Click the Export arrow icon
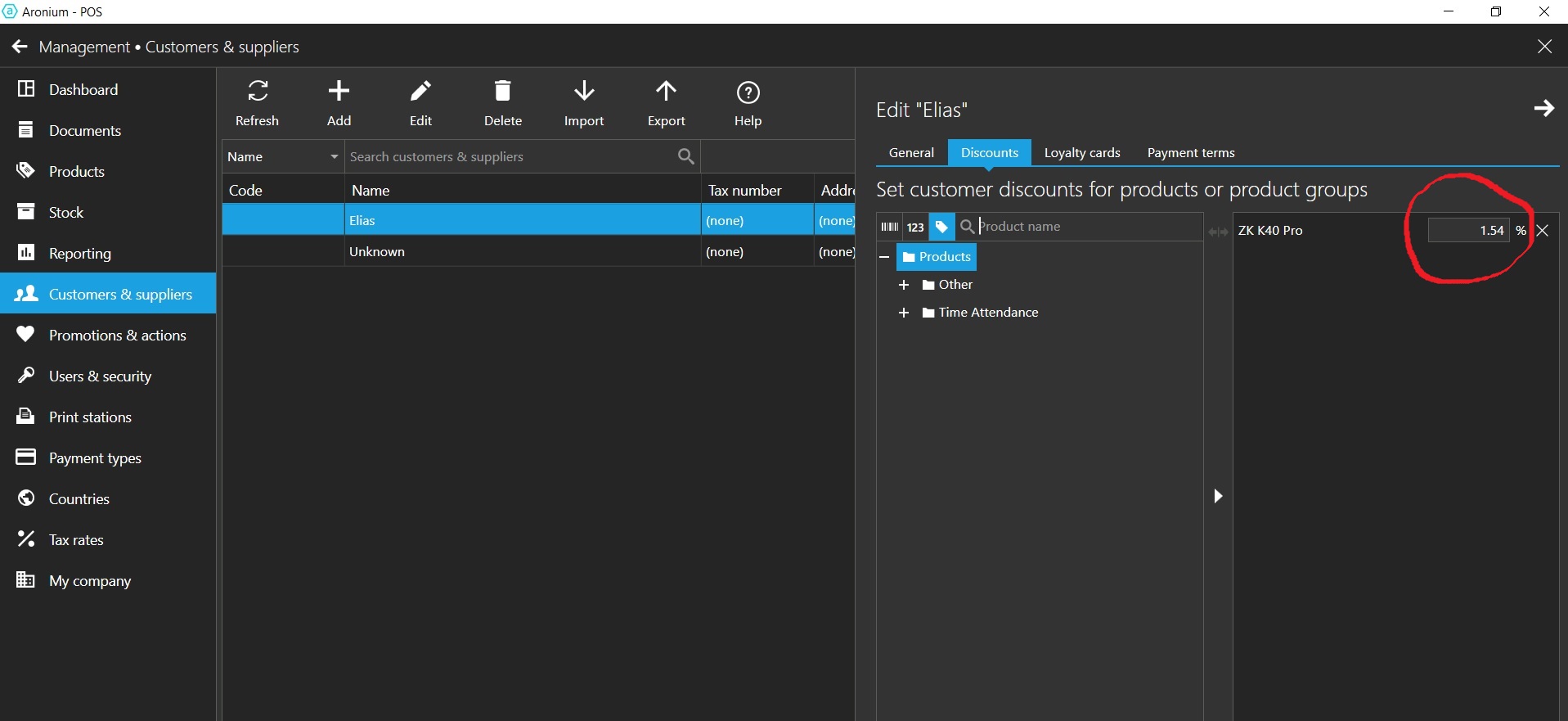The image size is (1568, 721). click(x=666, y=92)
